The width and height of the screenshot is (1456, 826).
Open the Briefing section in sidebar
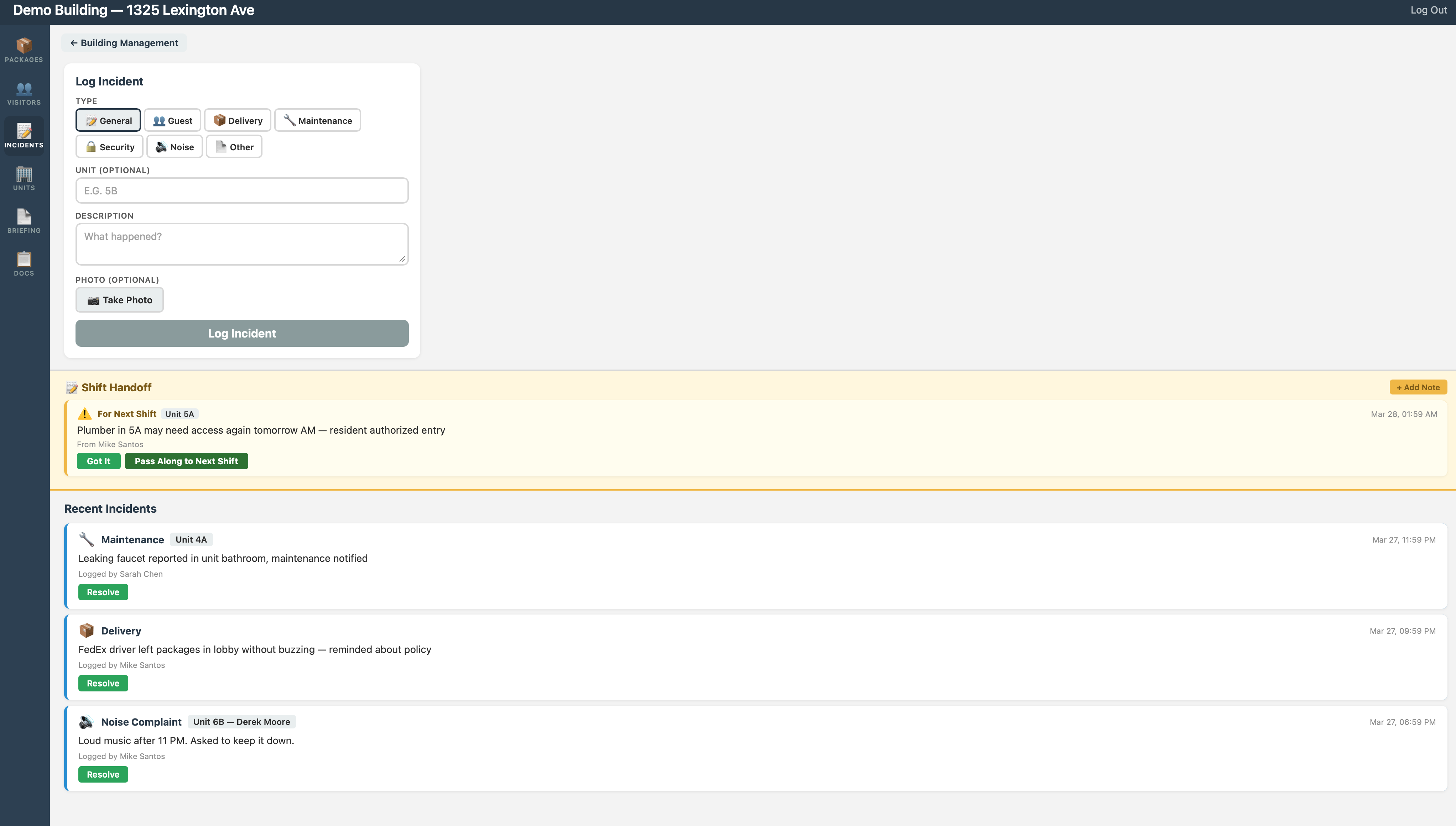point(24,221)
